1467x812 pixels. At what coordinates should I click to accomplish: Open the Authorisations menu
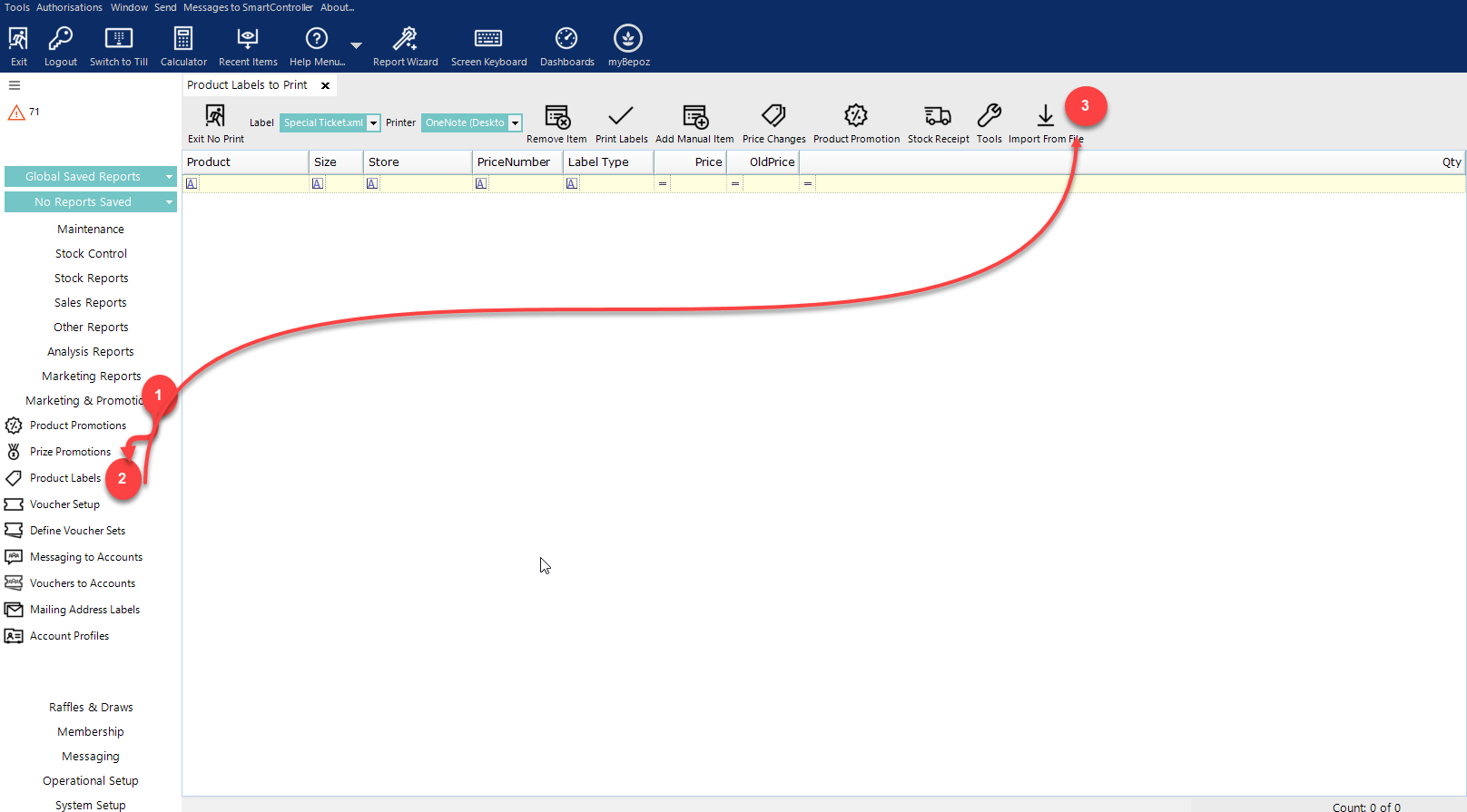click(69, 7)
